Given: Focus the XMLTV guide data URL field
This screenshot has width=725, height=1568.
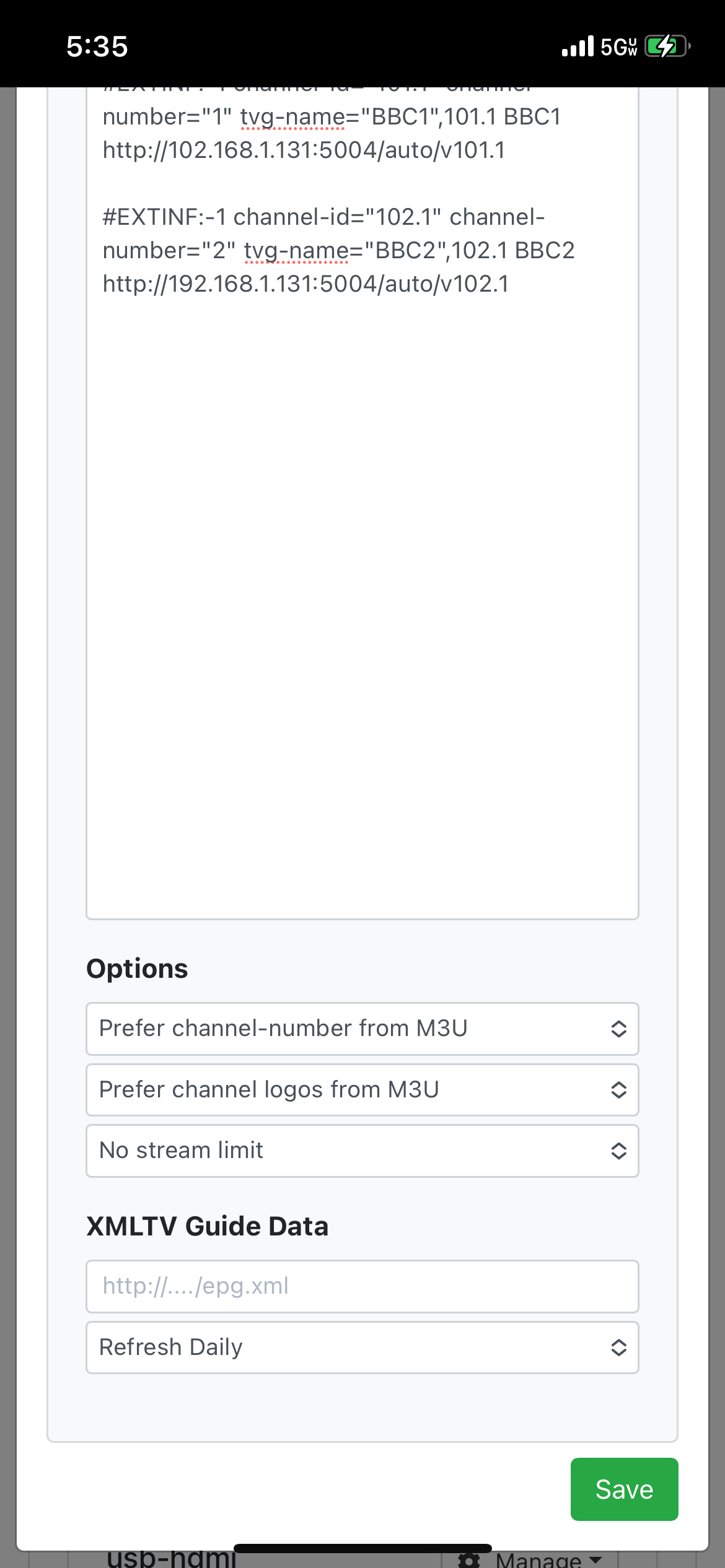Looking at the screenshot, I should 362,1286.
